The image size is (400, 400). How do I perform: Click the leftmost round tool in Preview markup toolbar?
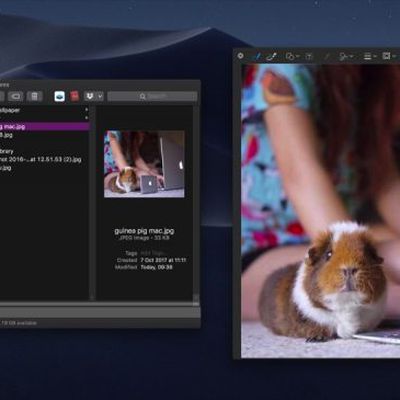[240, 56]
